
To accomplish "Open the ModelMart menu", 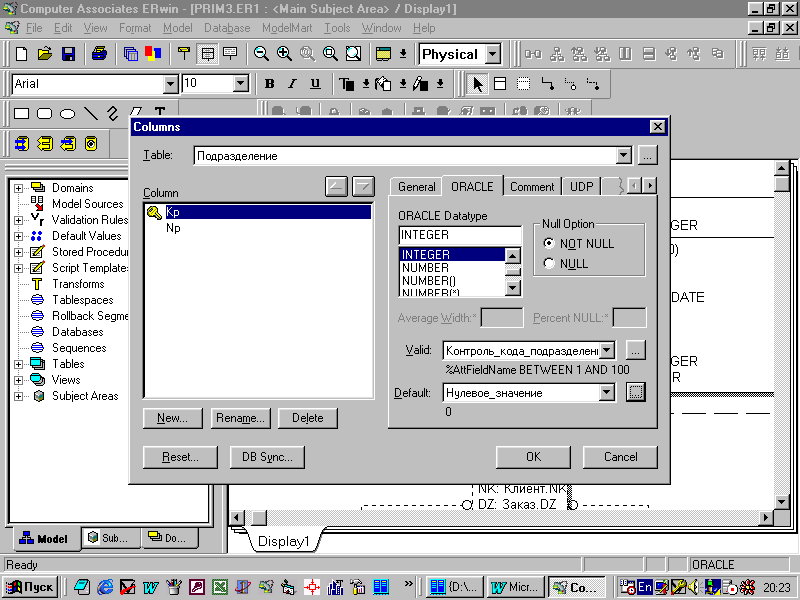I will pos(287,28).
